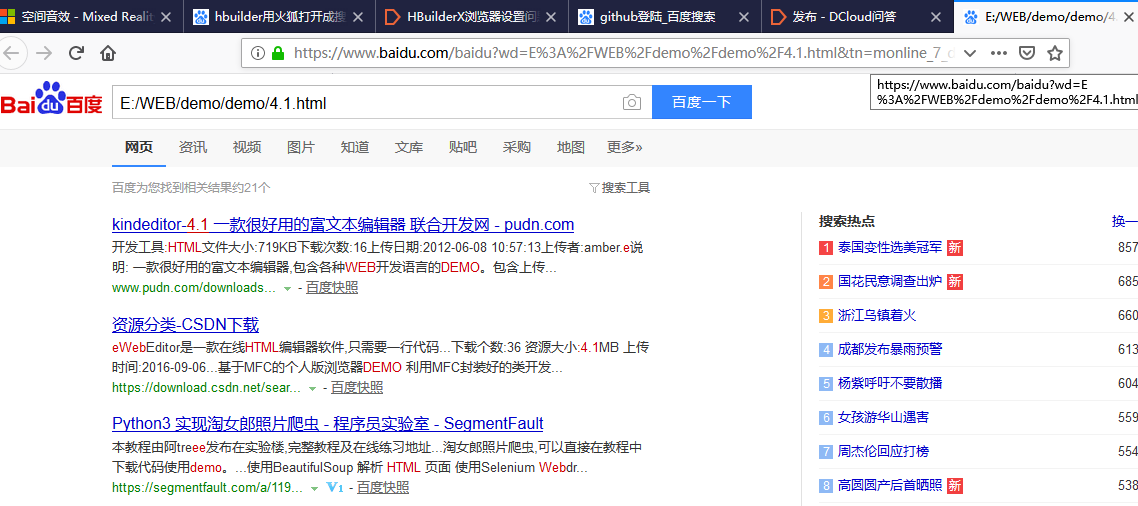Open hot search 周杰伦回应打榜

click(883, 452)
